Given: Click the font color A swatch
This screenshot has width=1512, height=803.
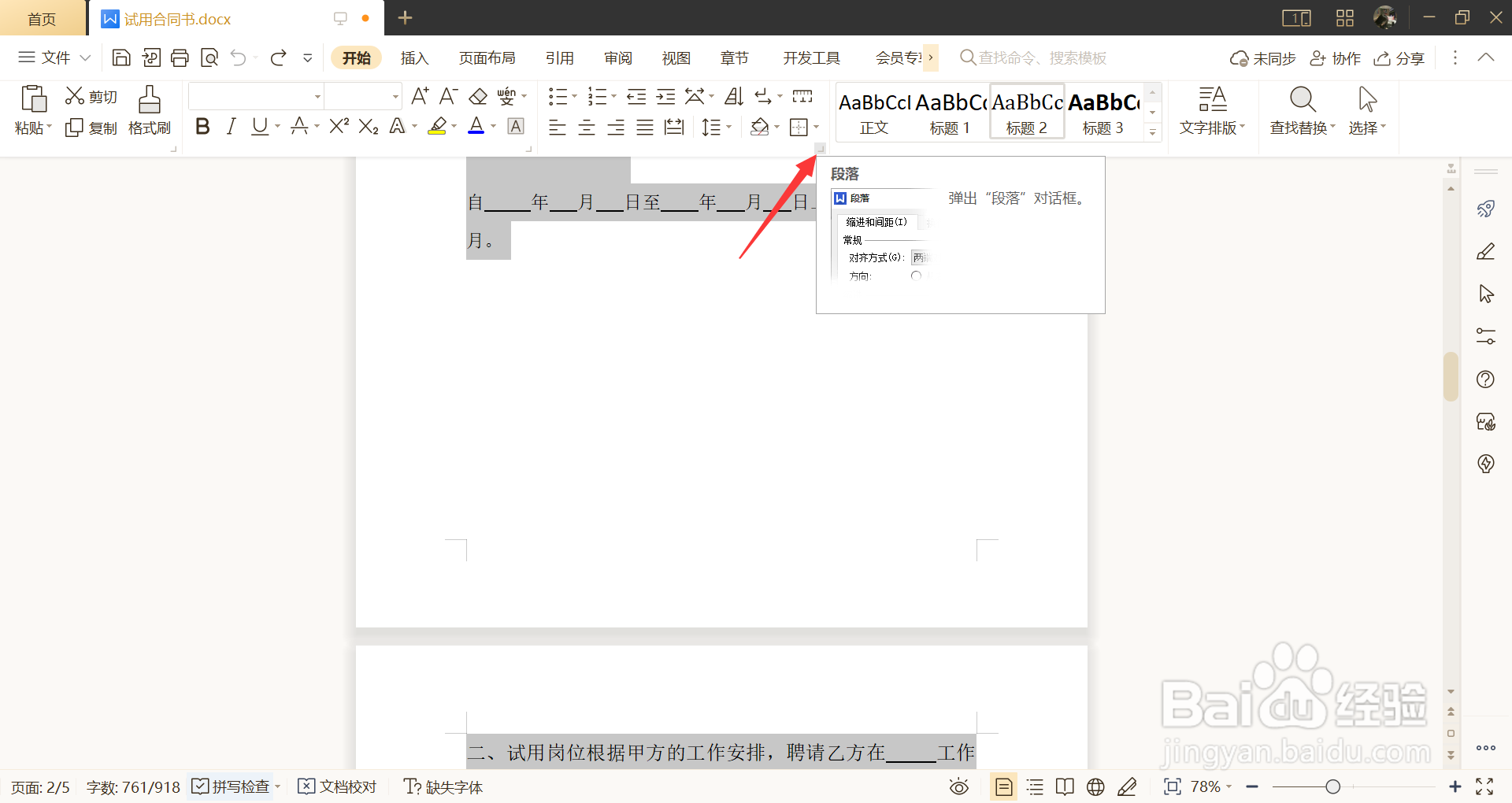Looking at the screenshot, I should pyautogui.click(x=476, y=126).
